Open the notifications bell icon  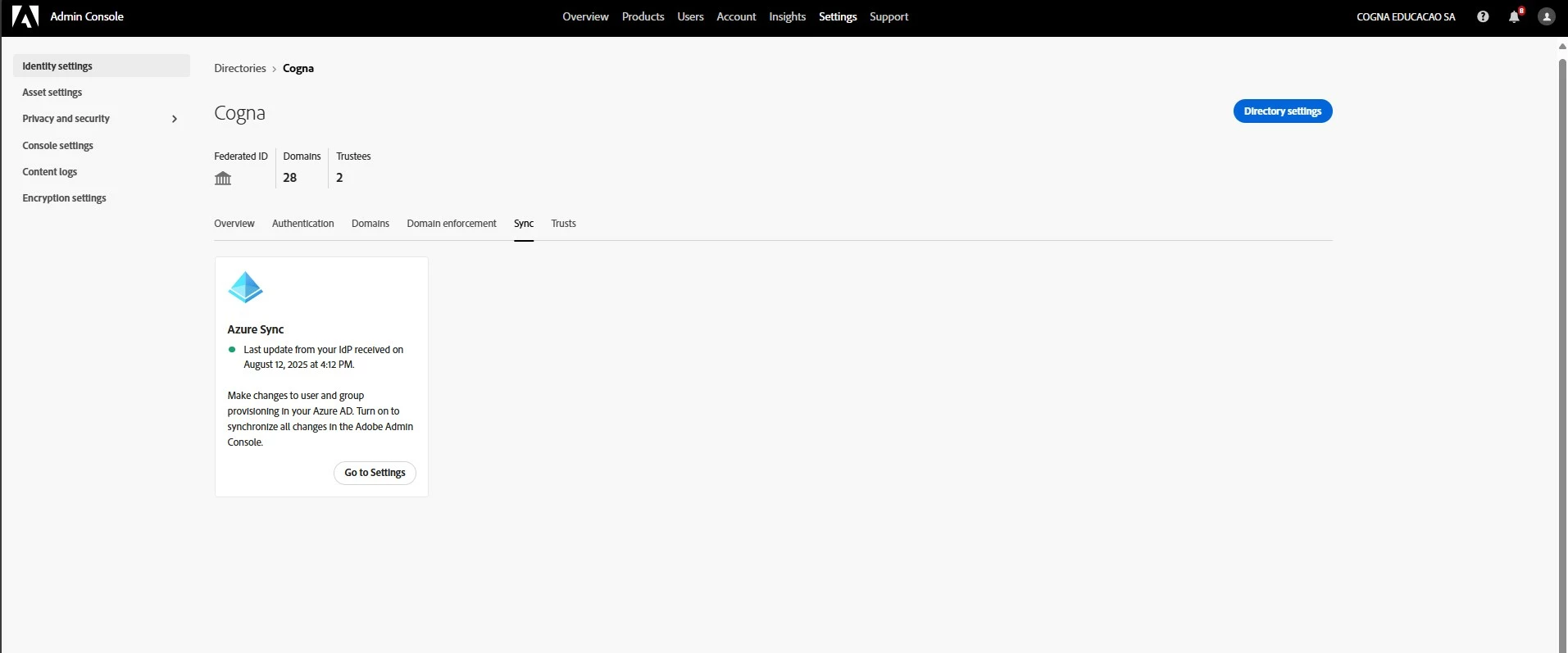click(x=1515, y=16)
